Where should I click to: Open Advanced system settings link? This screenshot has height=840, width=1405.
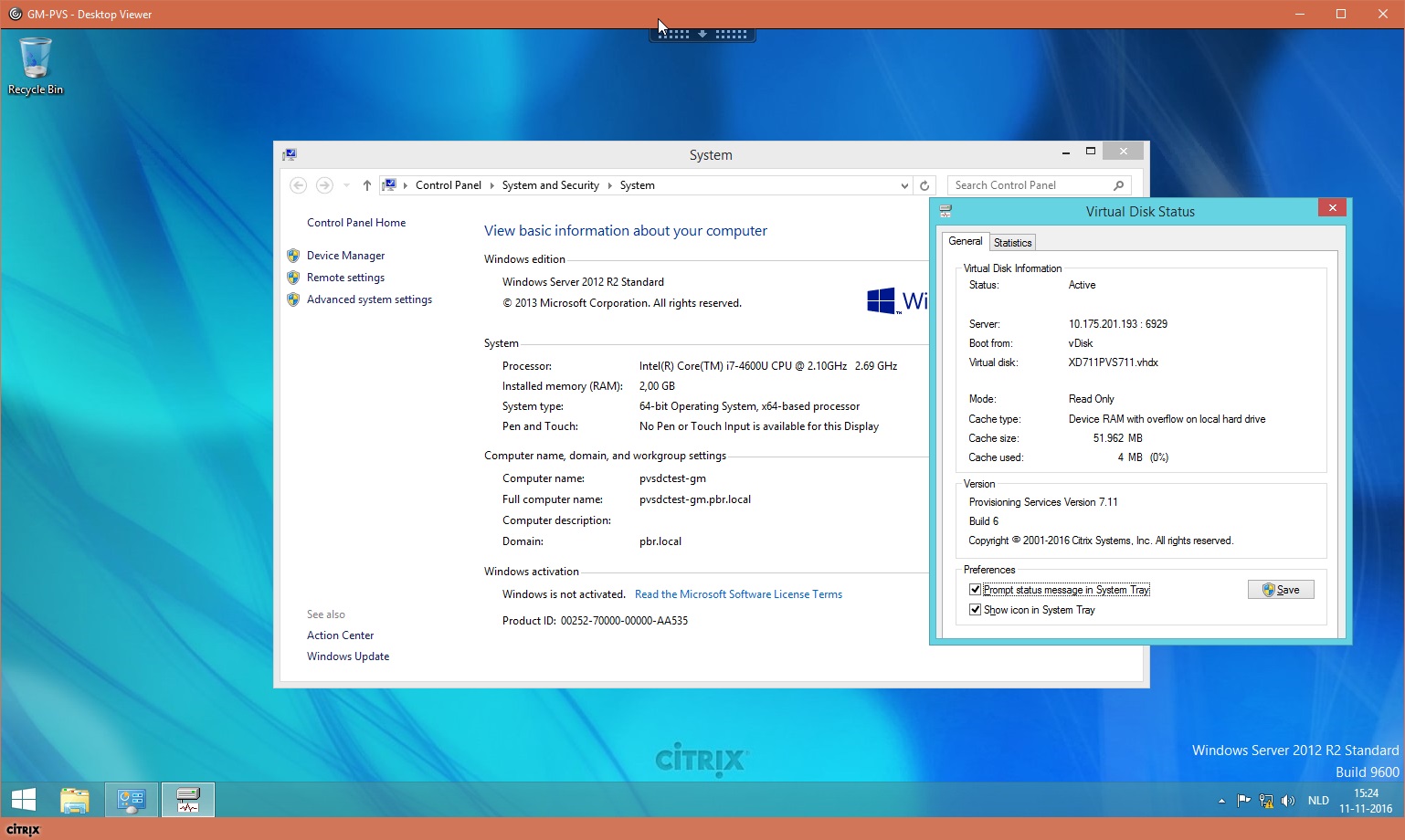tap(369, 299)
